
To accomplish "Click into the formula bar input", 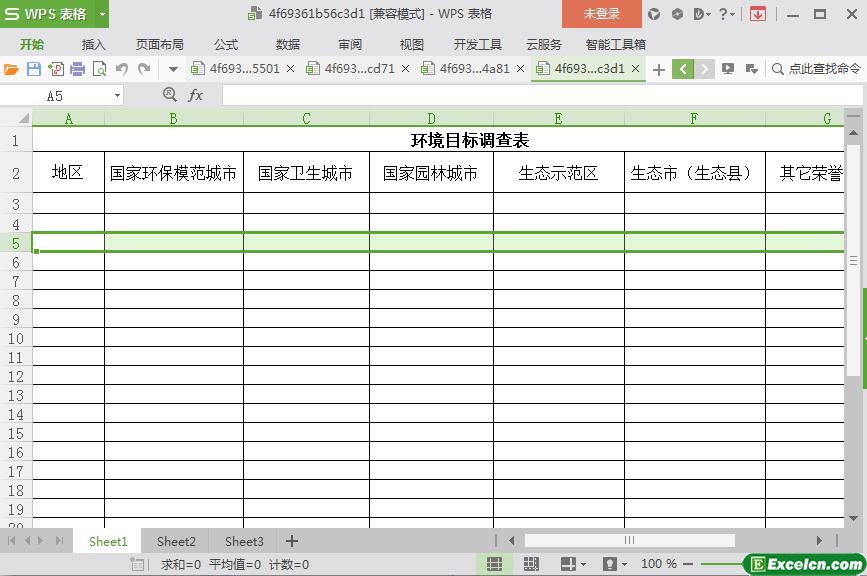I will pyautogui.click(x=542, y=96).
